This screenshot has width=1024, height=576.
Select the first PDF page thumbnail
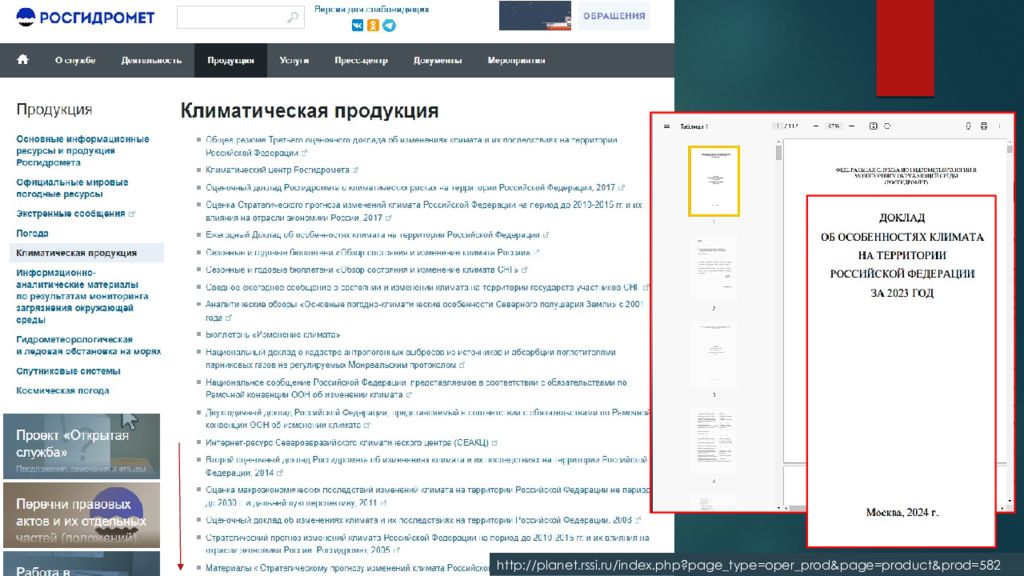pos(714,181)
